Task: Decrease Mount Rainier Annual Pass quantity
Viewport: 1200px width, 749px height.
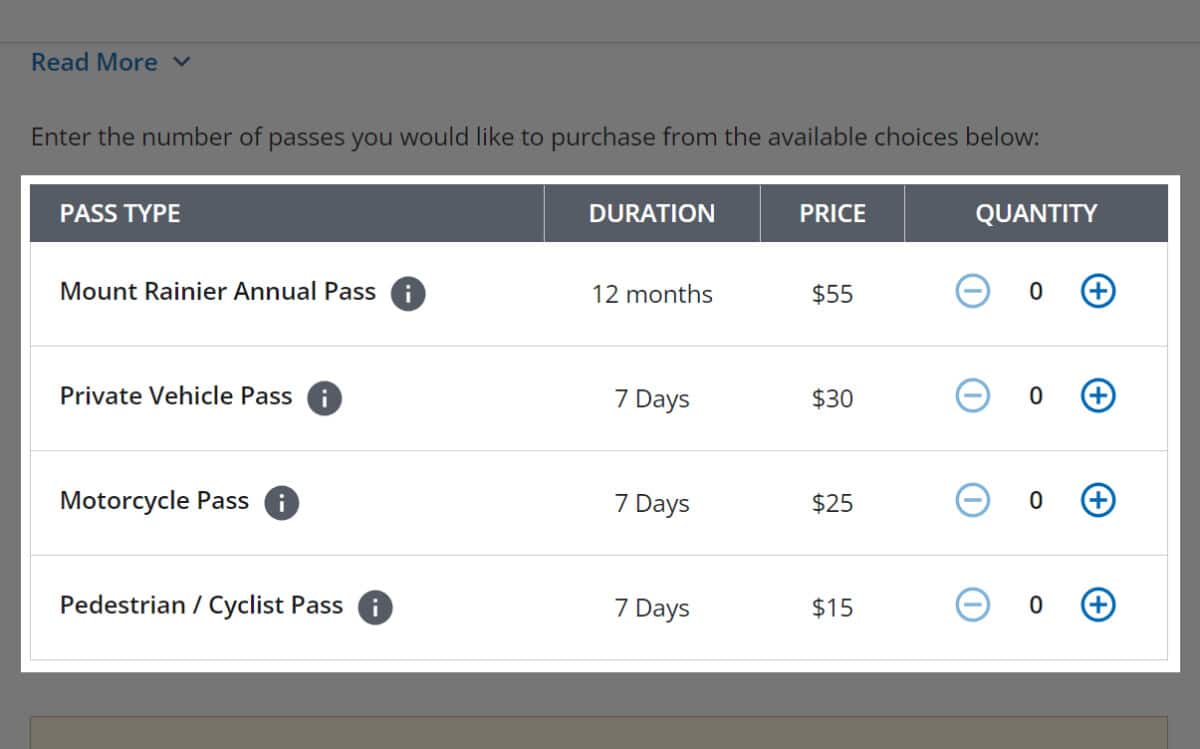Action: point(972,291)
